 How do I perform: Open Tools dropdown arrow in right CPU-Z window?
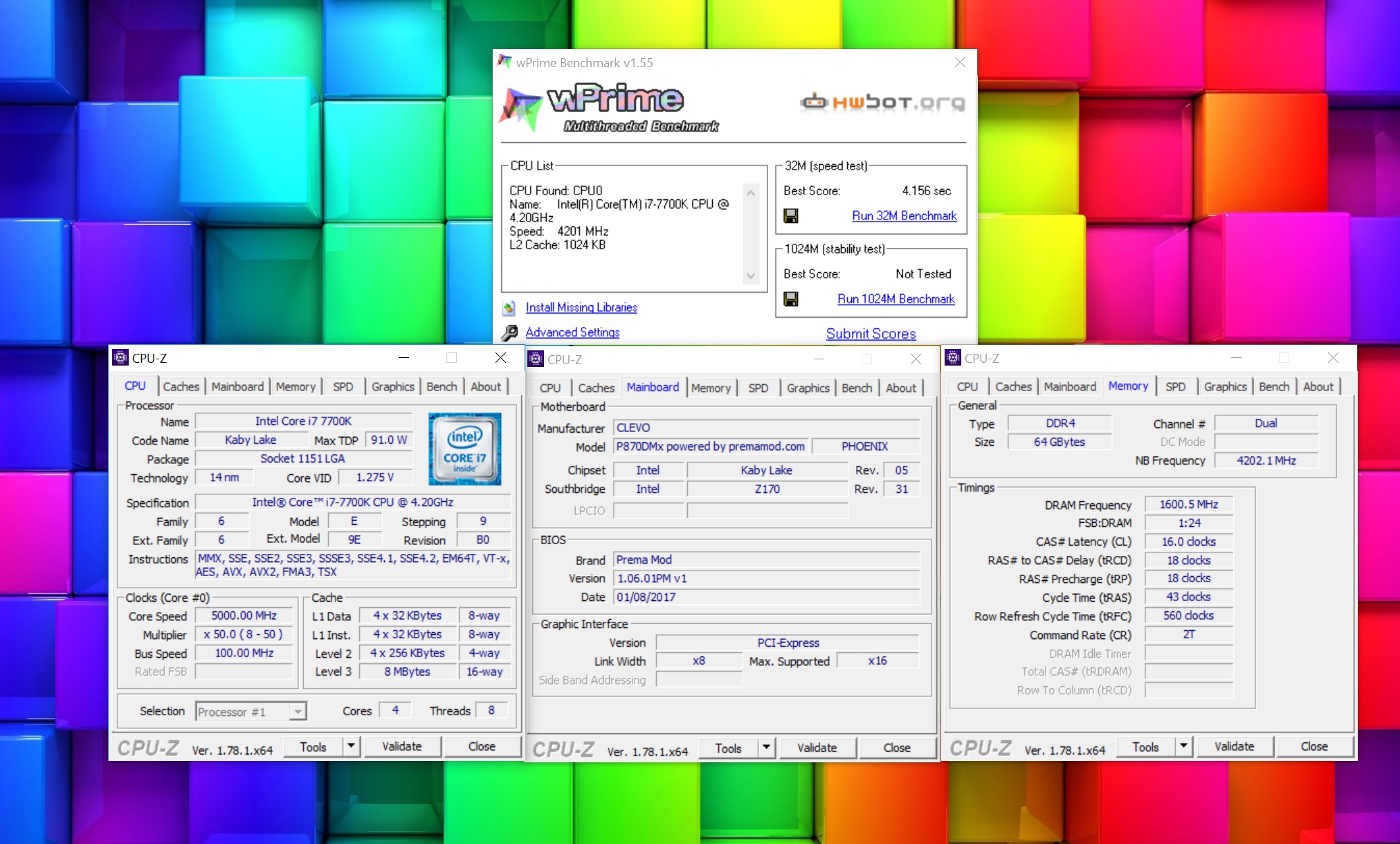[x=1183, y=746]
